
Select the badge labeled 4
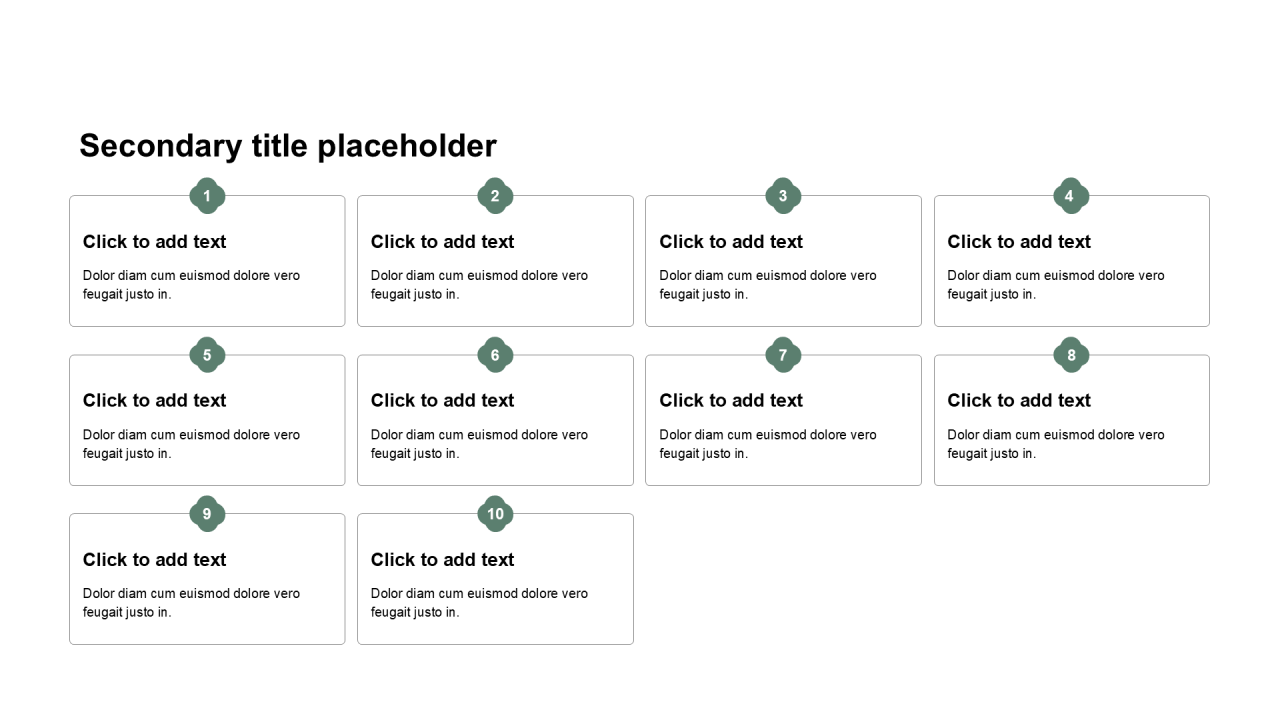click(x=1071, y=196)
